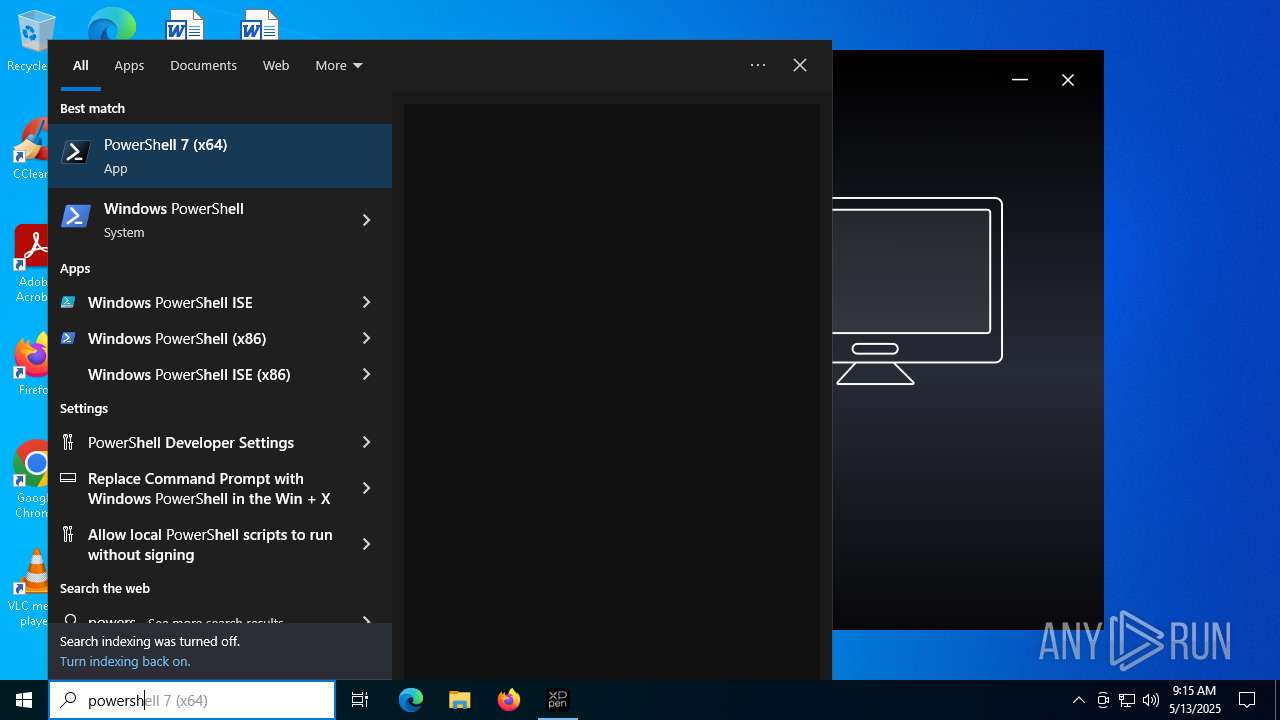Select the first Word document on the desktop
Image resolution: width=1280 pixels, height=720 pixels.
(x=184, y=25)
